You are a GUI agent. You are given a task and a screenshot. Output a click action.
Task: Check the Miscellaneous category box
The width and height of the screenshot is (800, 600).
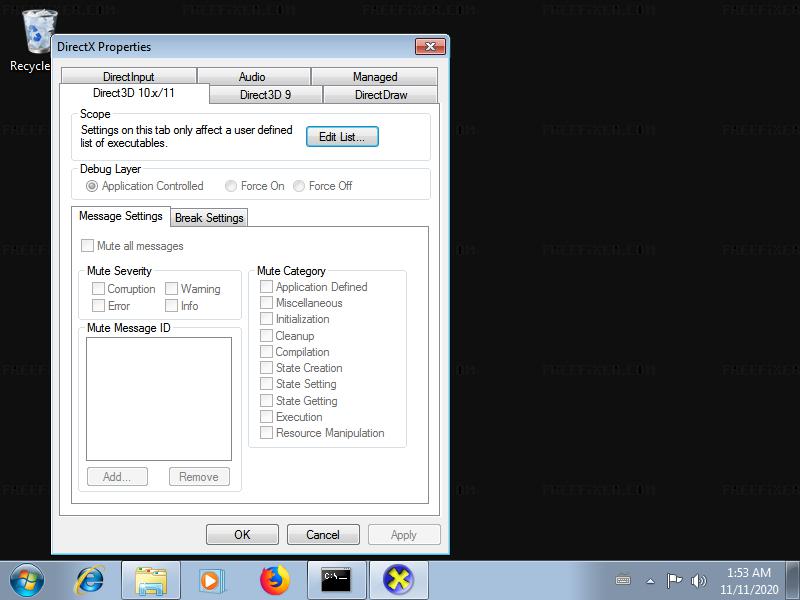[x=302, y=303]
